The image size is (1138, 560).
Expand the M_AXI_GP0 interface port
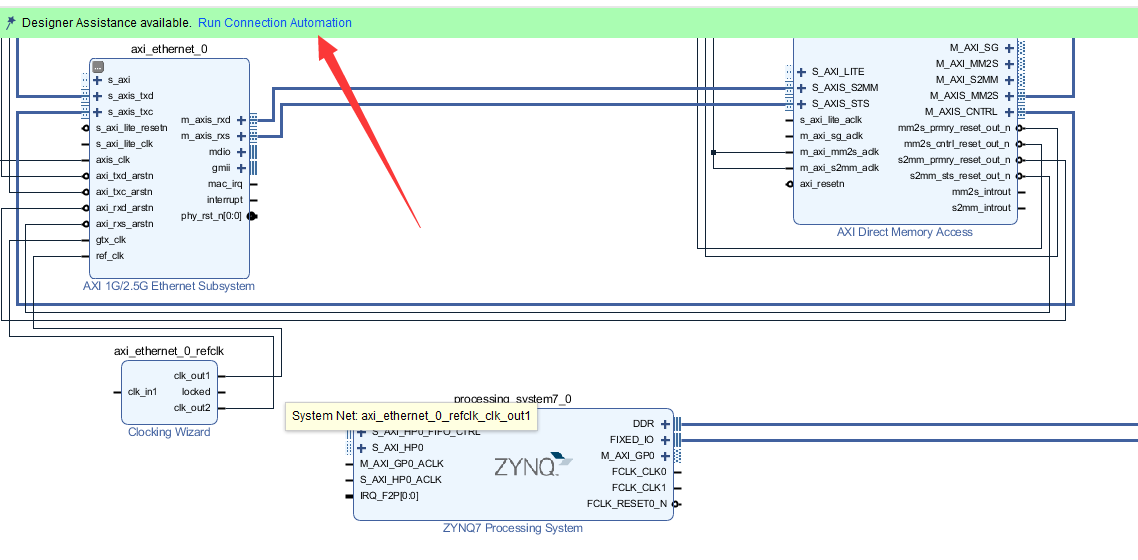pos(664,456)
